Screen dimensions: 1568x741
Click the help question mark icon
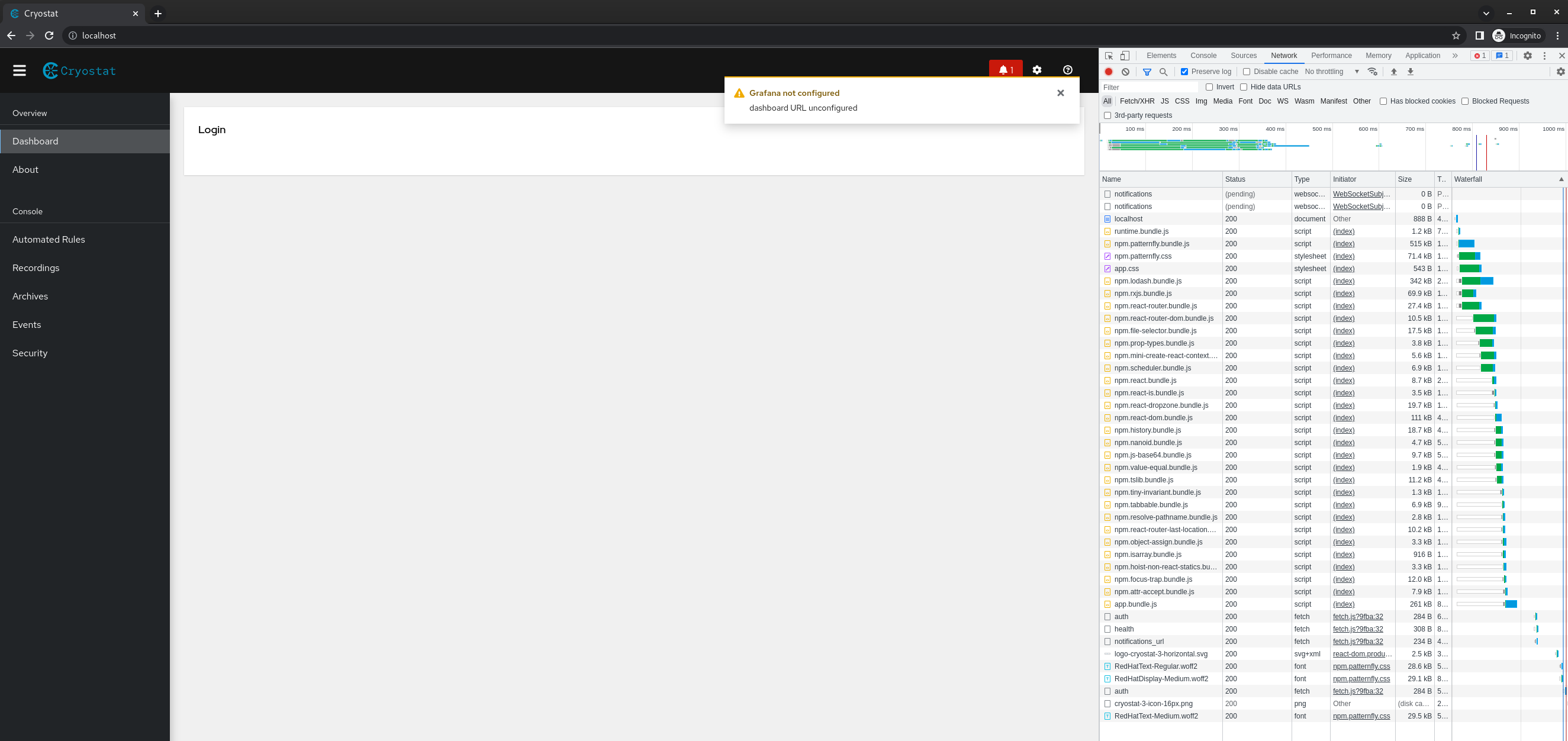click(1068, 70)
